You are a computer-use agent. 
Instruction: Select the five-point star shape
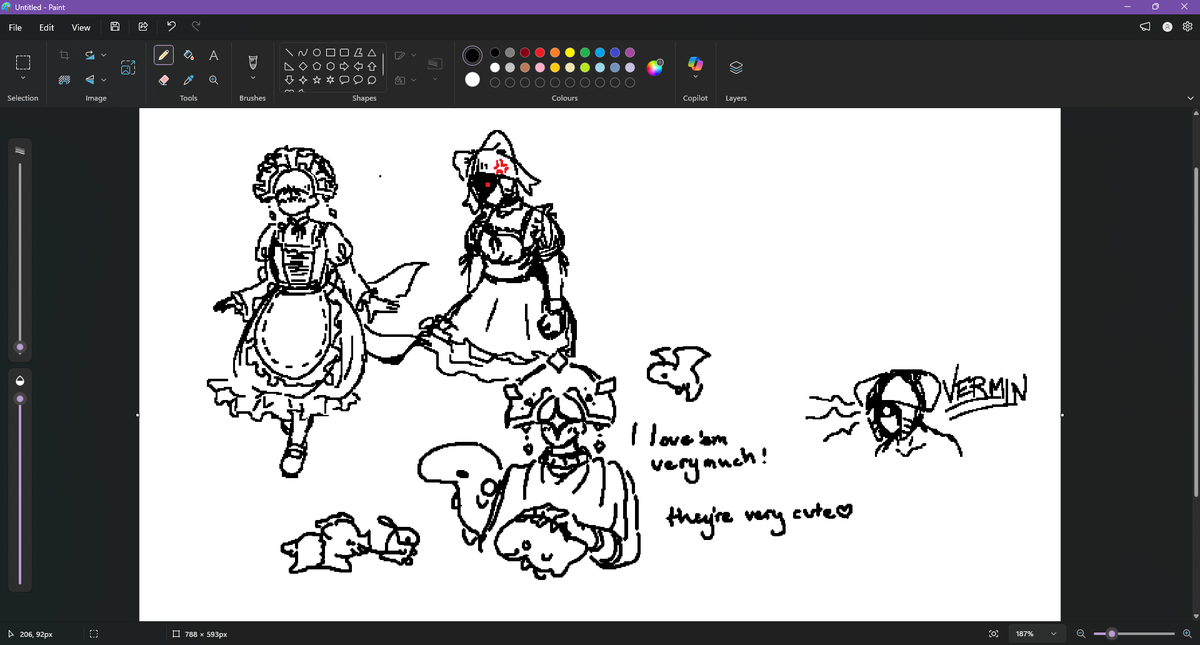[317, 80]
